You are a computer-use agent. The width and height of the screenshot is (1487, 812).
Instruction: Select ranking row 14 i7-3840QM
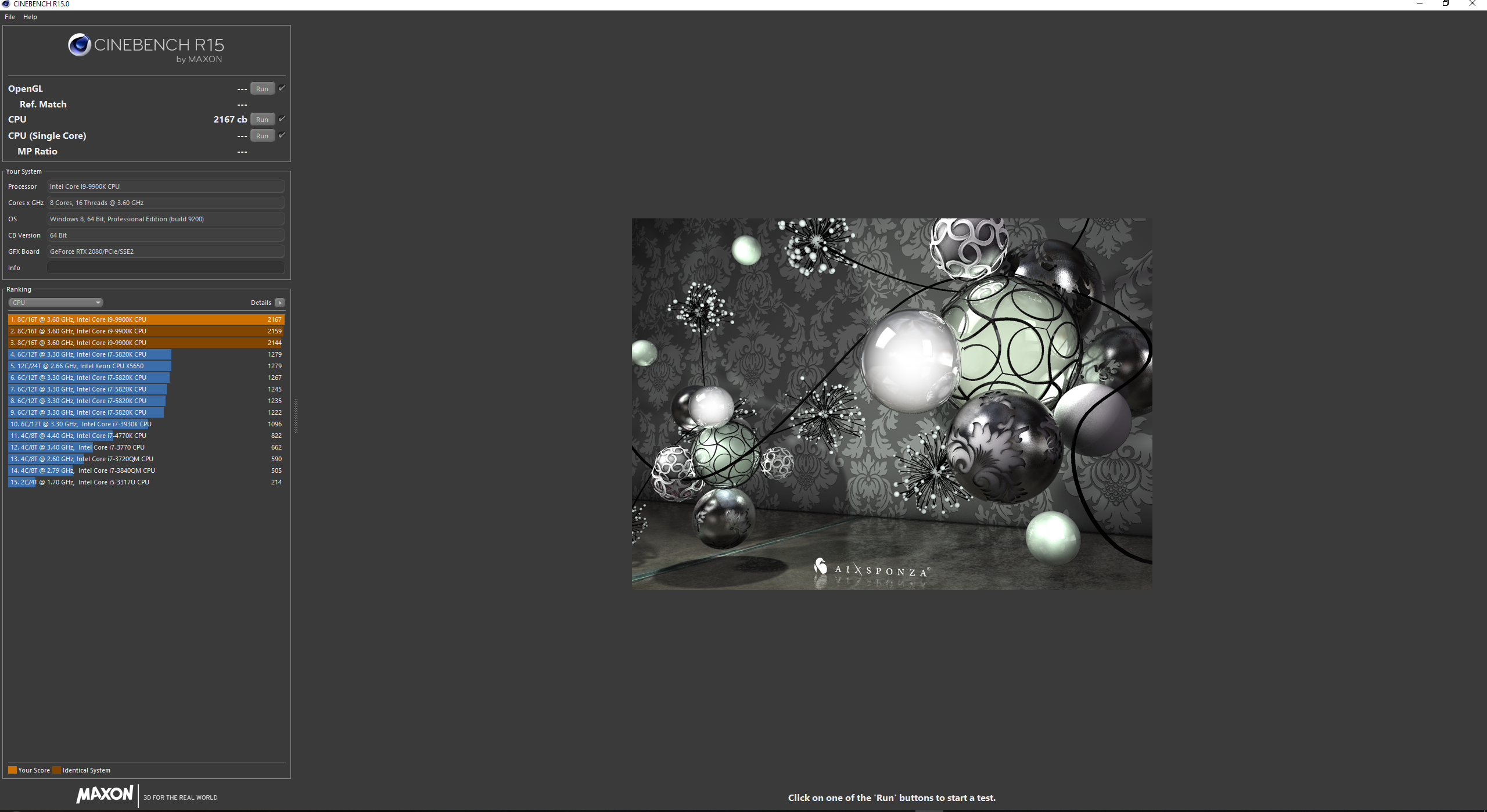tap(146, 470)
